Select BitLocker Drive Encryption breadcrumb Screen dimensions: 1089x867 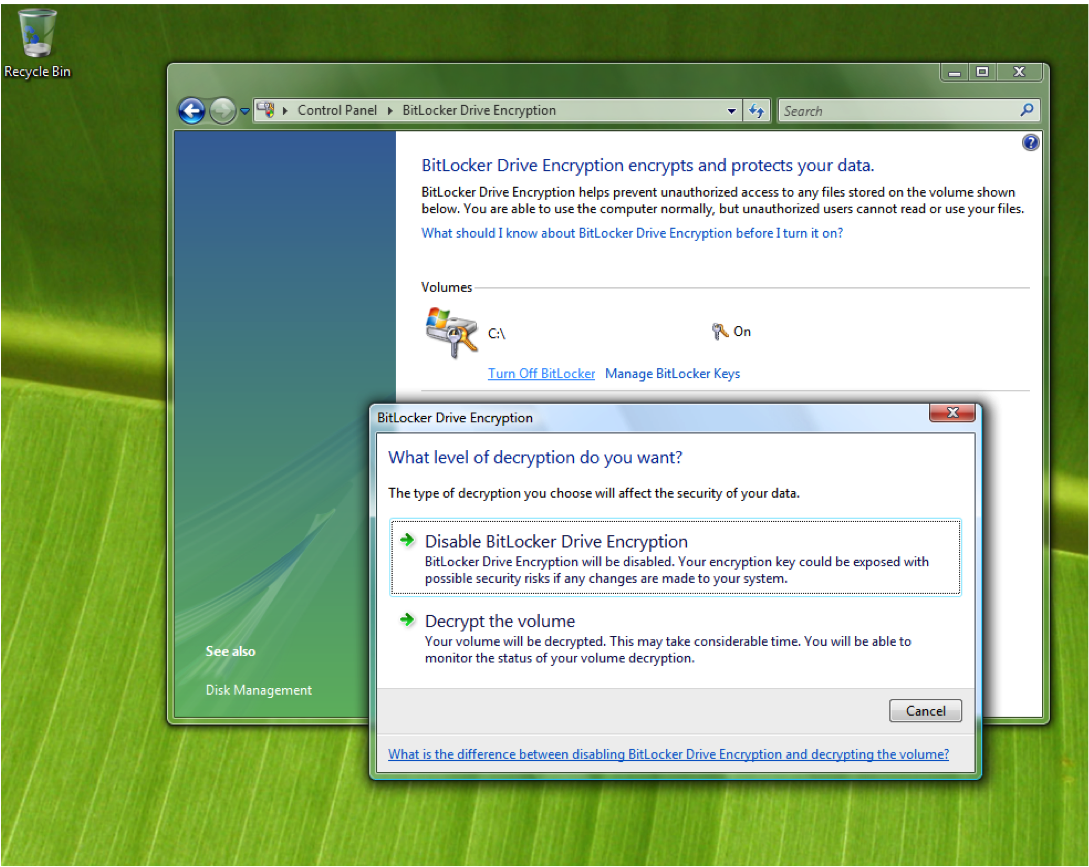[479, 110]
